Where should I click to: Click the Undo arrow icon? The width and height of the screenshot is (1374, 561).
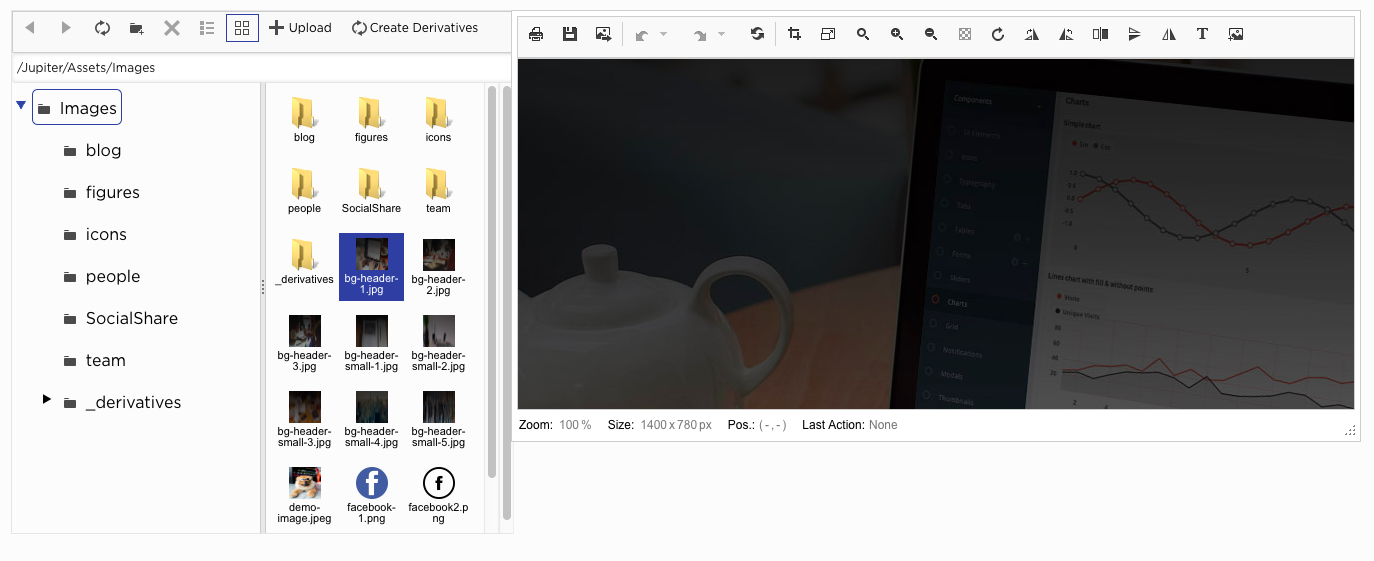tap(641, 35)
